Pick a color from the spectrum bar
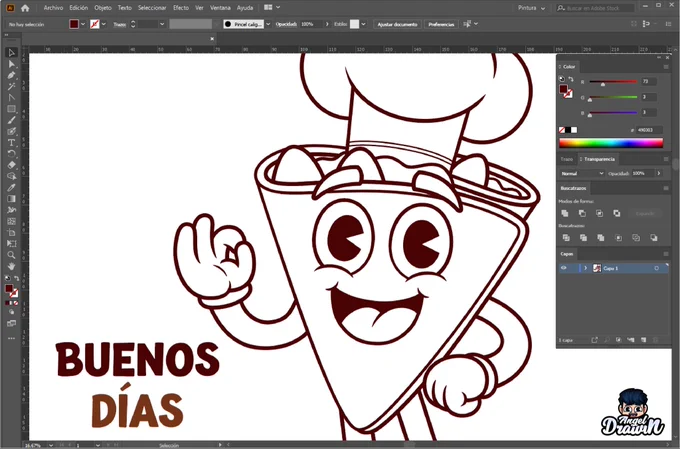Viewport: 680px width, 449px height. click(x=611, y=143)
